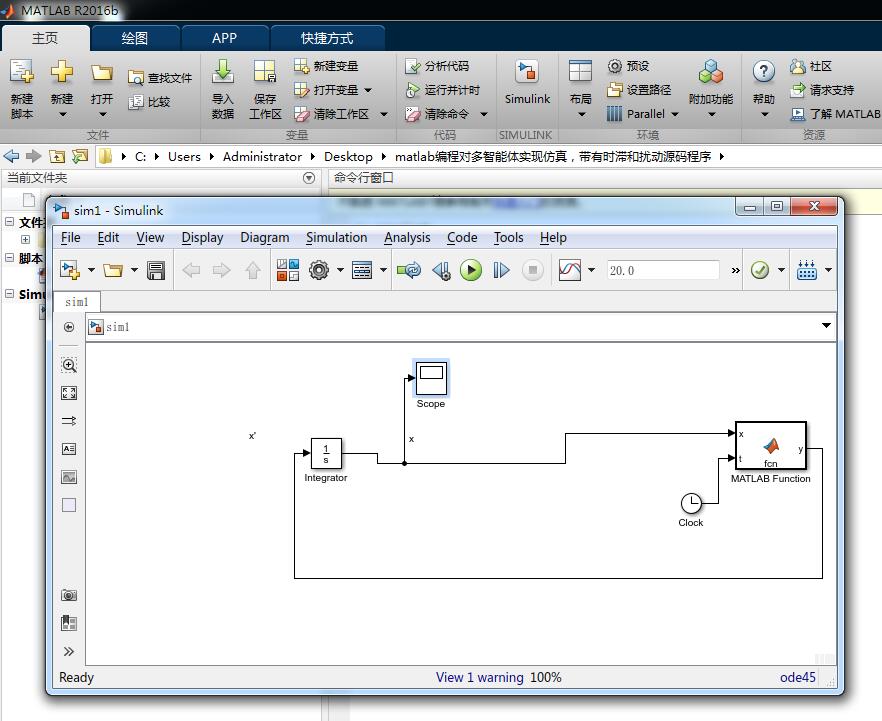Select the Annotation text tool

(69, 449)
